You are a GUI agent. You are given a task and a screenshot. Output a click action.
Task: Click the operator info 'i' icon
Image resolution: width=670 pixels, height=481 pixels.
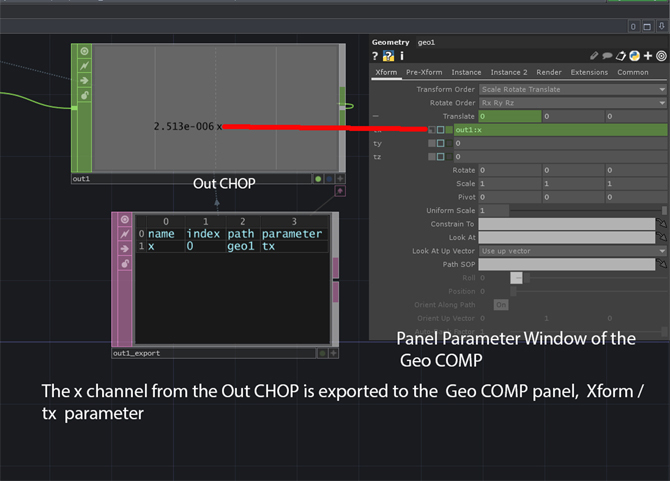(x=402, y=56)
